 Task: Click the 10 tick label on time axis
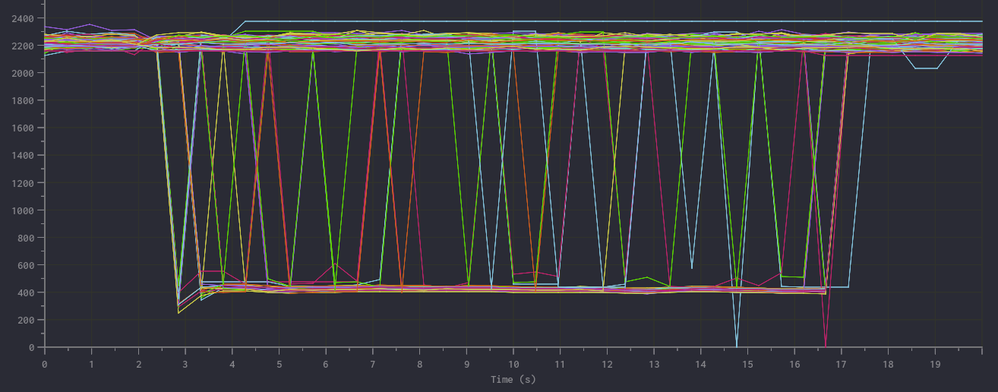point(513,365)
